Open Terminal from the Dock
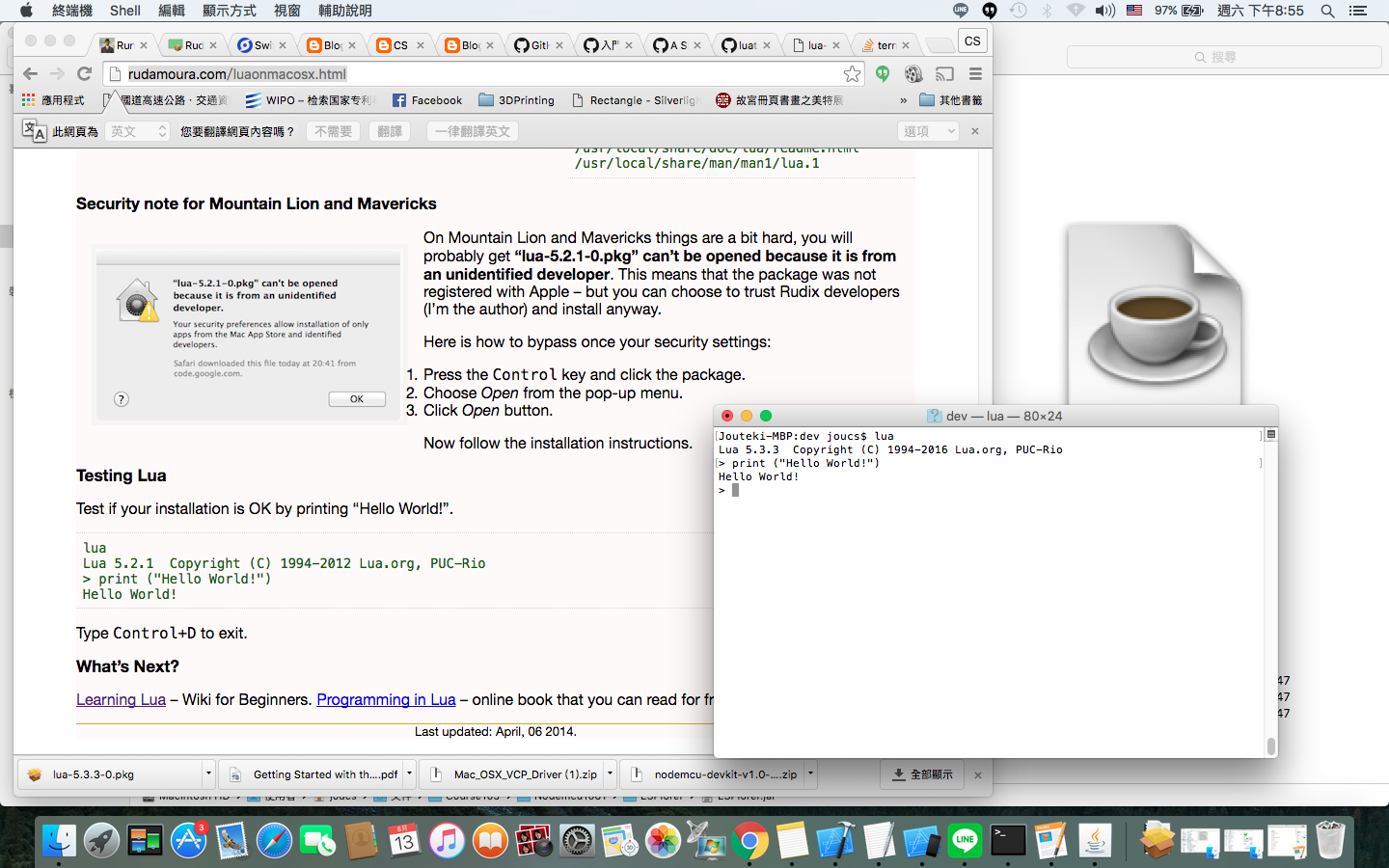This screenshot has width=1389, height=868. (1006, 840)
